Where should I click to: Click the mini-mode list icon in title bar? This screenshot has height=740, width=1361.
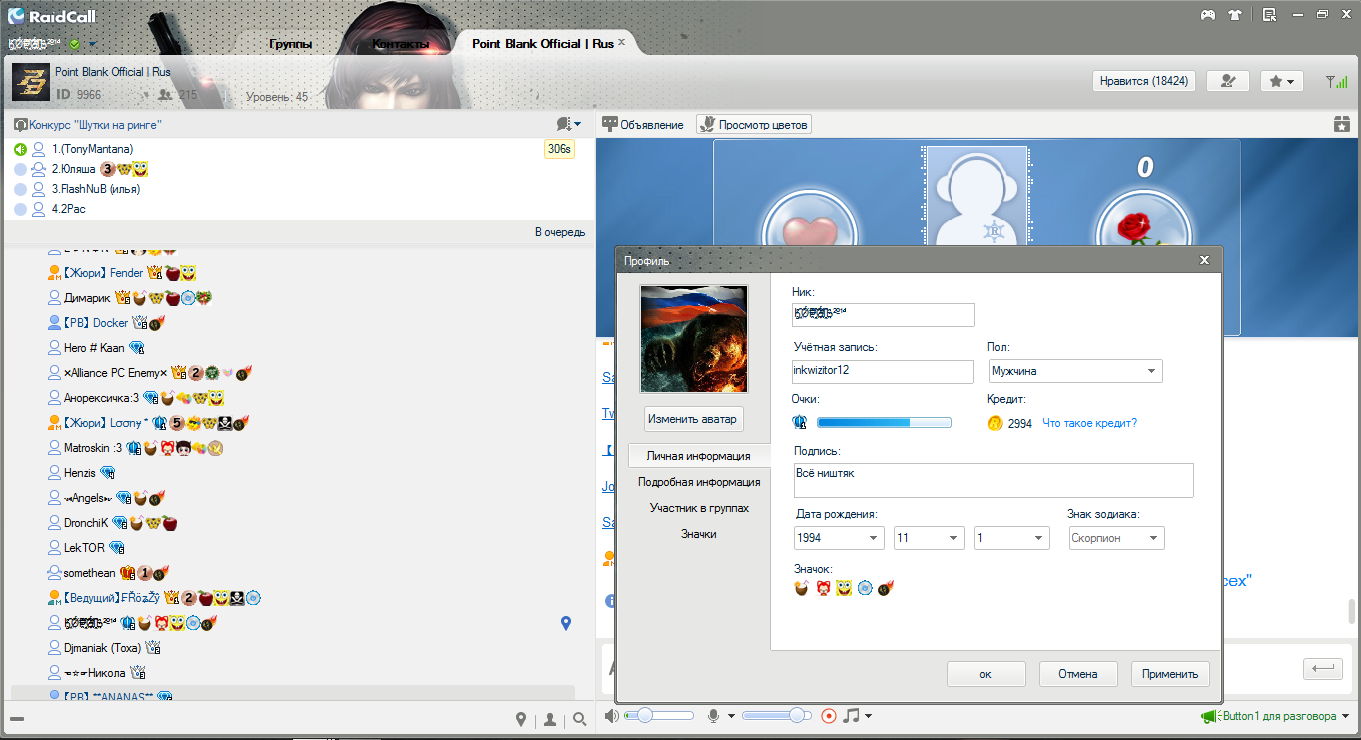pos(1269,15)
